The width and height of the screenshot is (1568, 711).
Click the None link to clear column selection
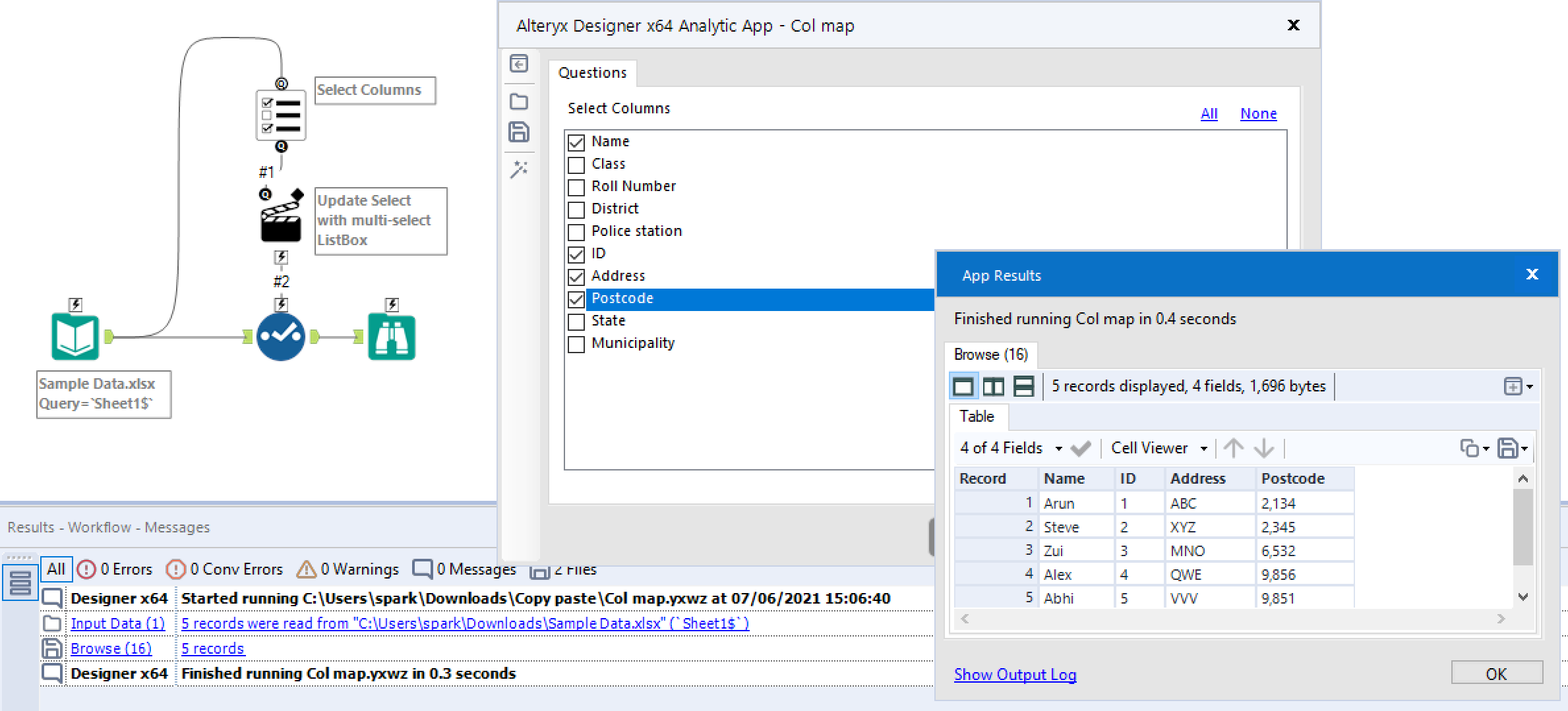1257,113
